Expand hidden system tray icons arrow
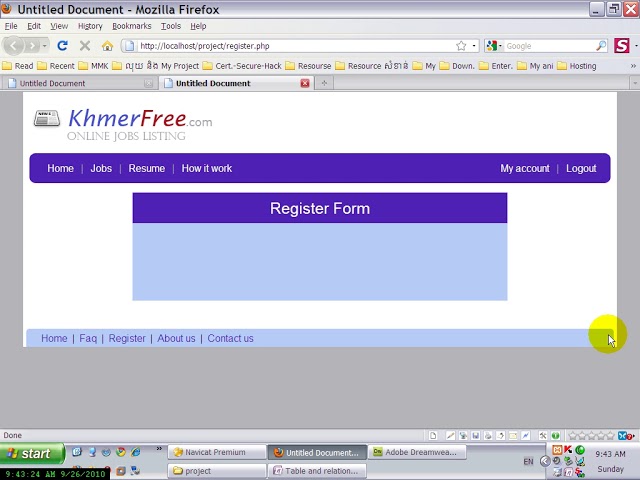The image size is (640, 480). click(x=545, y=461)
